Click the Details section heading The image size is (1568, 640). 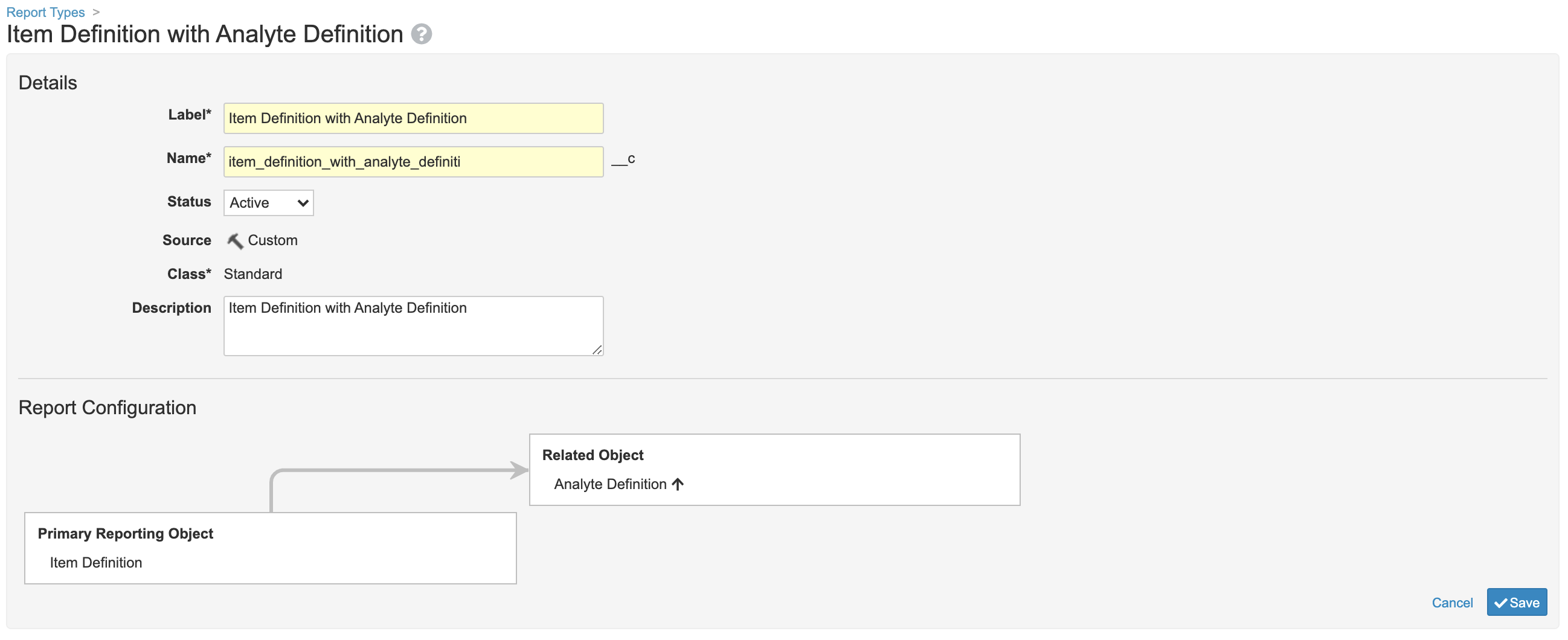tap(48, 83)
